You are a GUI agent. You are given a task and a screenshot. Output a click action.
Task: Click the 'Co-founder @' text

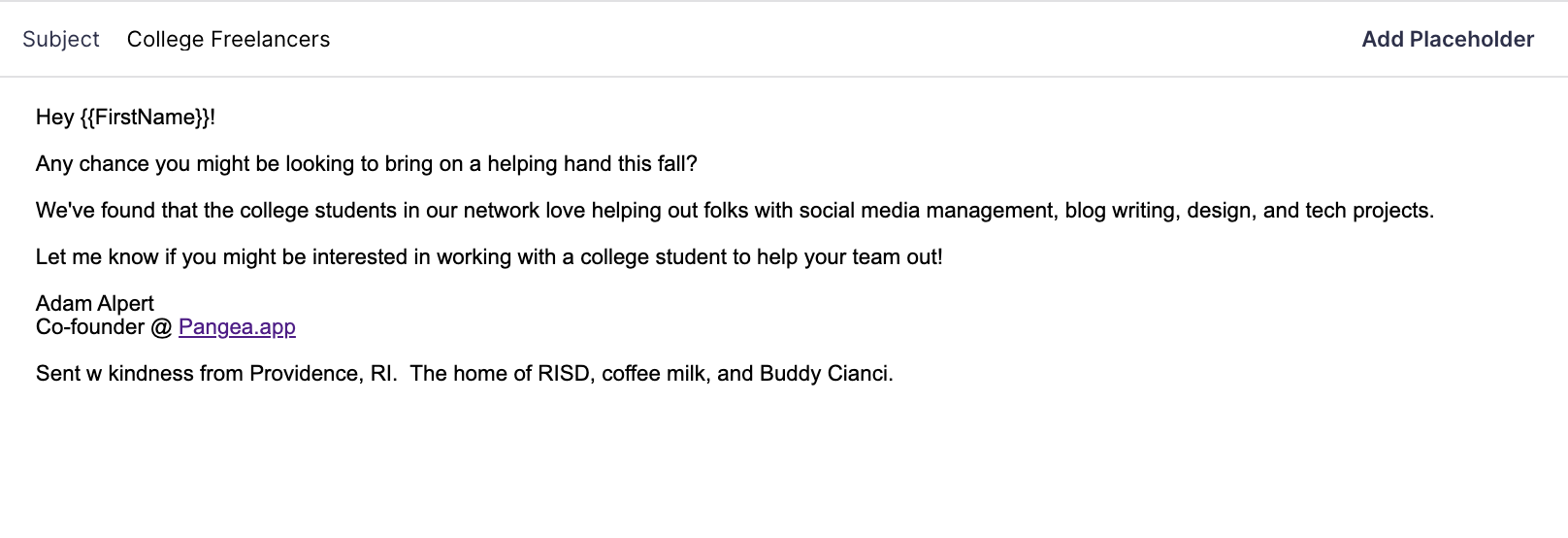pos(103,327)
